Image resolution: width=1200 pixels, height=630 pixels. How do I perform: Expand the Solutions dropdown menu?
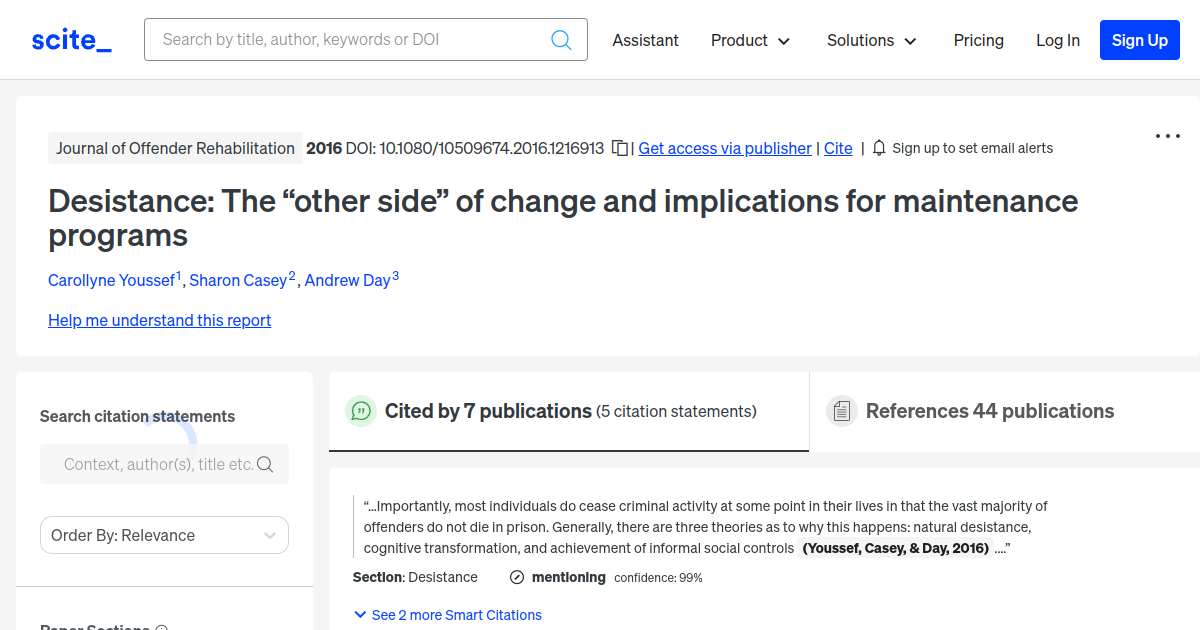point(871,40)
